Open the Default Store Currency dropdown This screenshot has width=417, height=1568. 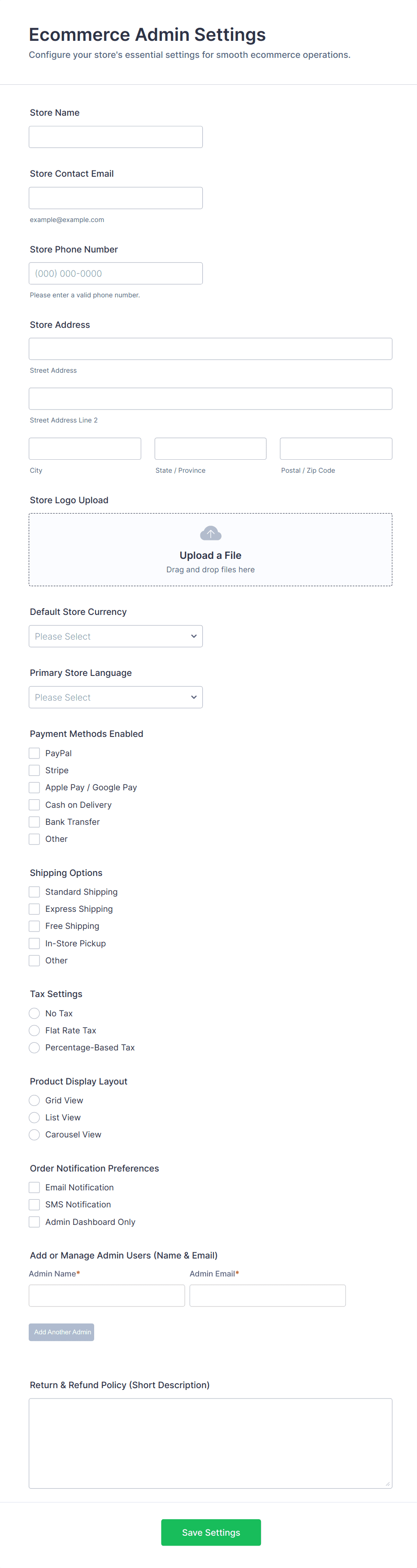point(116,636)
